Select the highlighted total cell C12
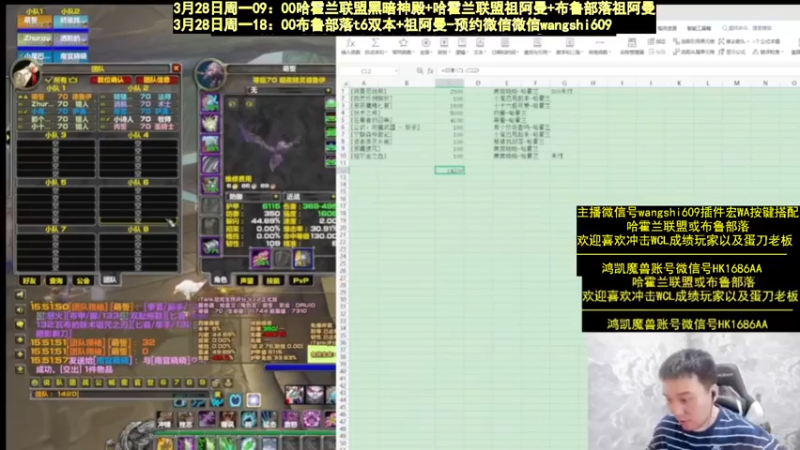Screen dimensions: 800x450 coord(449,170)
